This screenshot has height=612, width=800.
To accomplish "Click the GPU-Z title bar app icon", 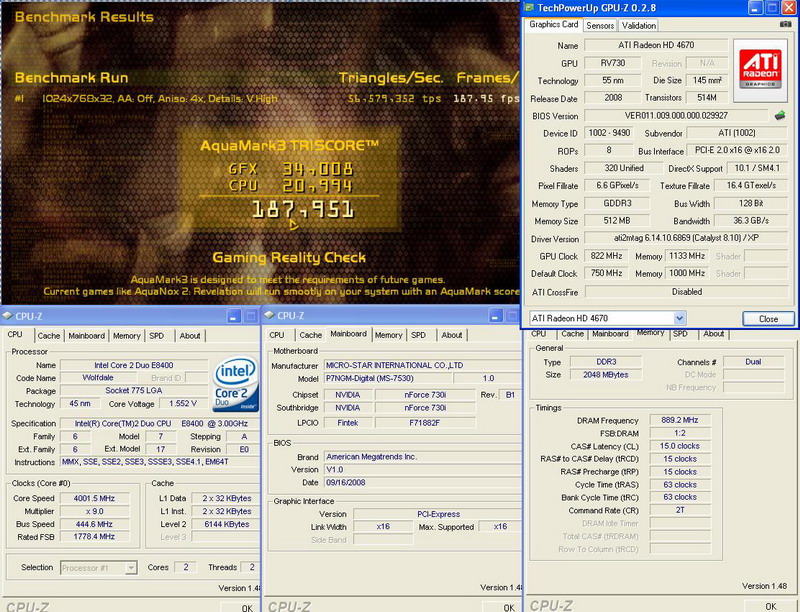I will tap(530, 8).
